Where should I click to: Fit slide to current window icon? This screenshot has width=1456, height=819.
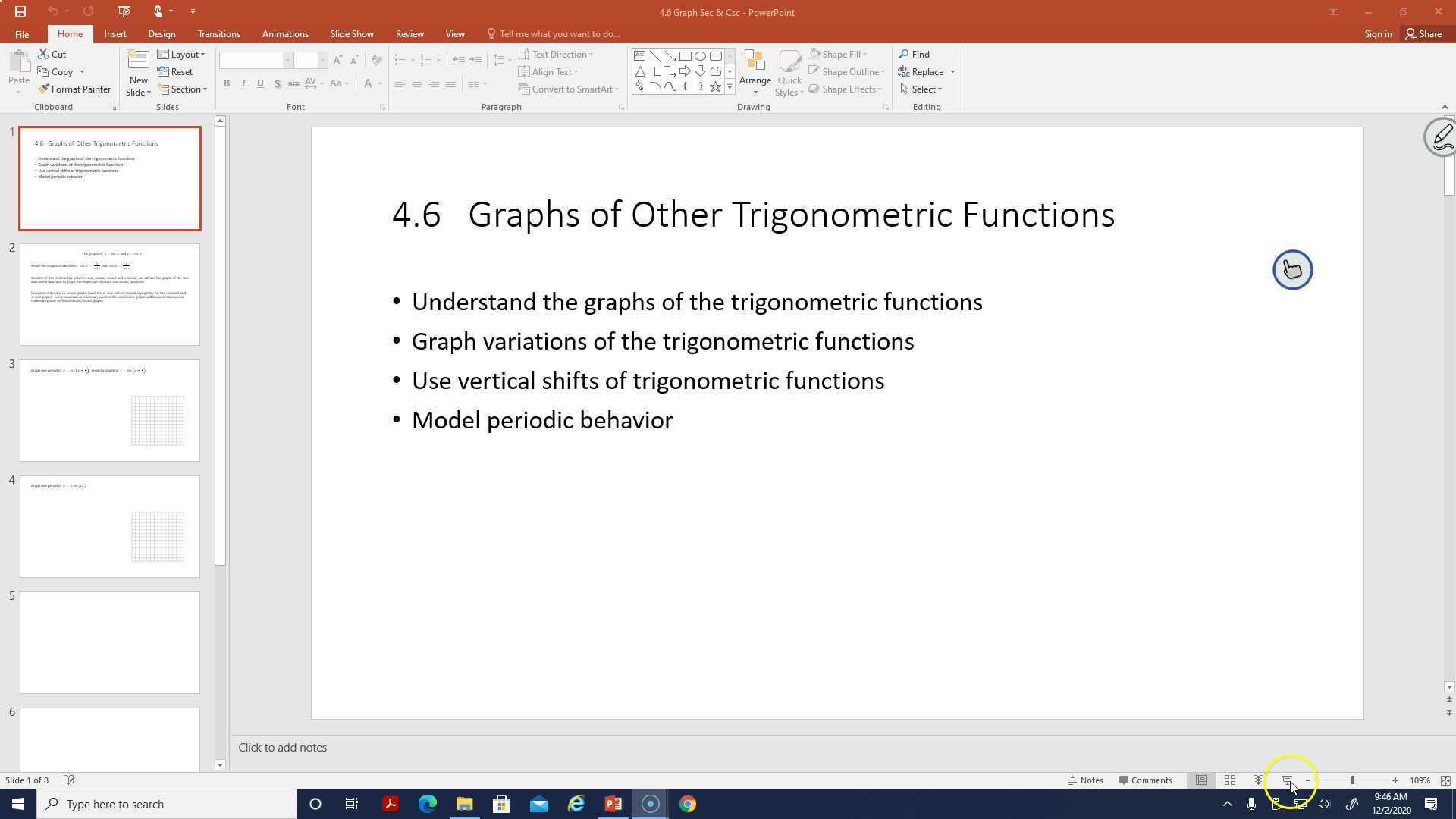point(1445,780)
